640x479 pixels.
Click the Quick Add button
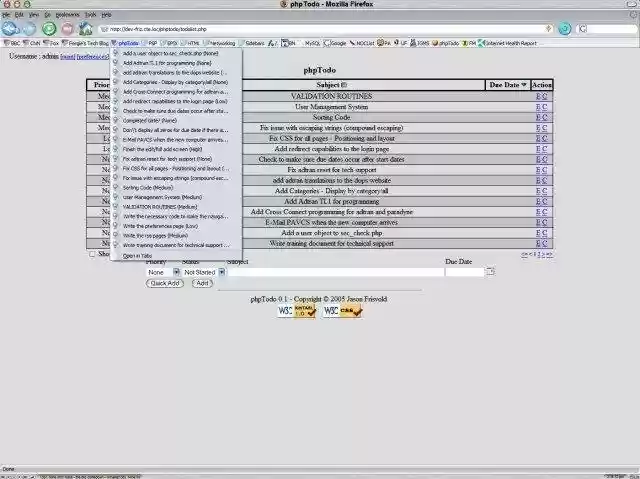[164, 283]
